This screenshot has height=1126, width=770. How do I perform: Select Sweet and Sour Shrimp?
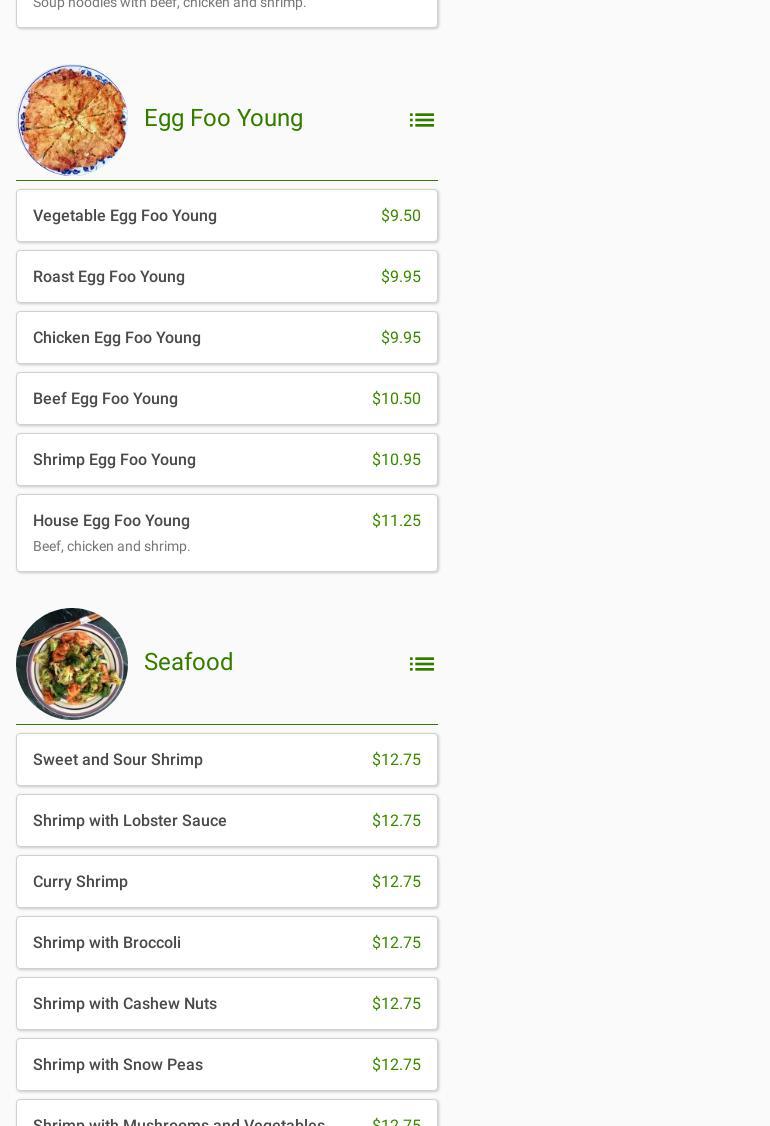(x=226, y=760)
